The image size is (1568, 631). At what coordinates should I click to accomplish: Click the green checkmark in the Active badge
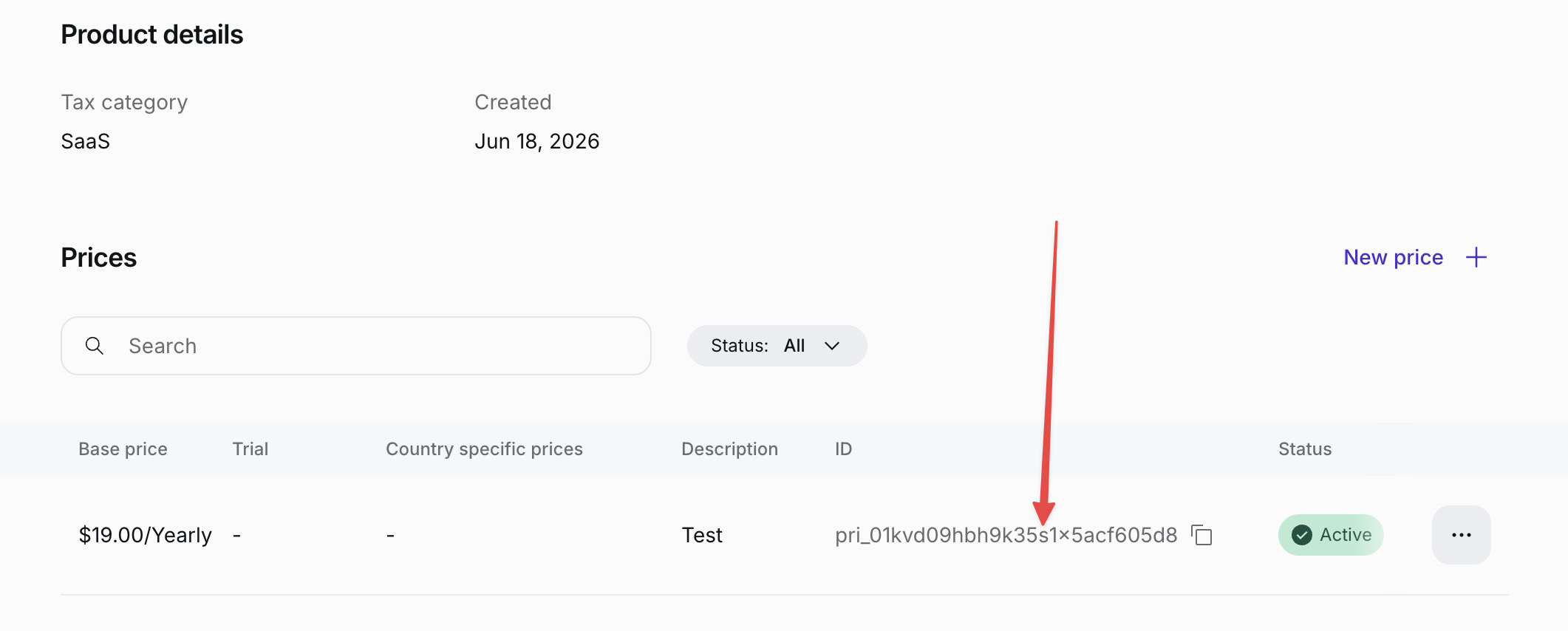pos(1301,535)
